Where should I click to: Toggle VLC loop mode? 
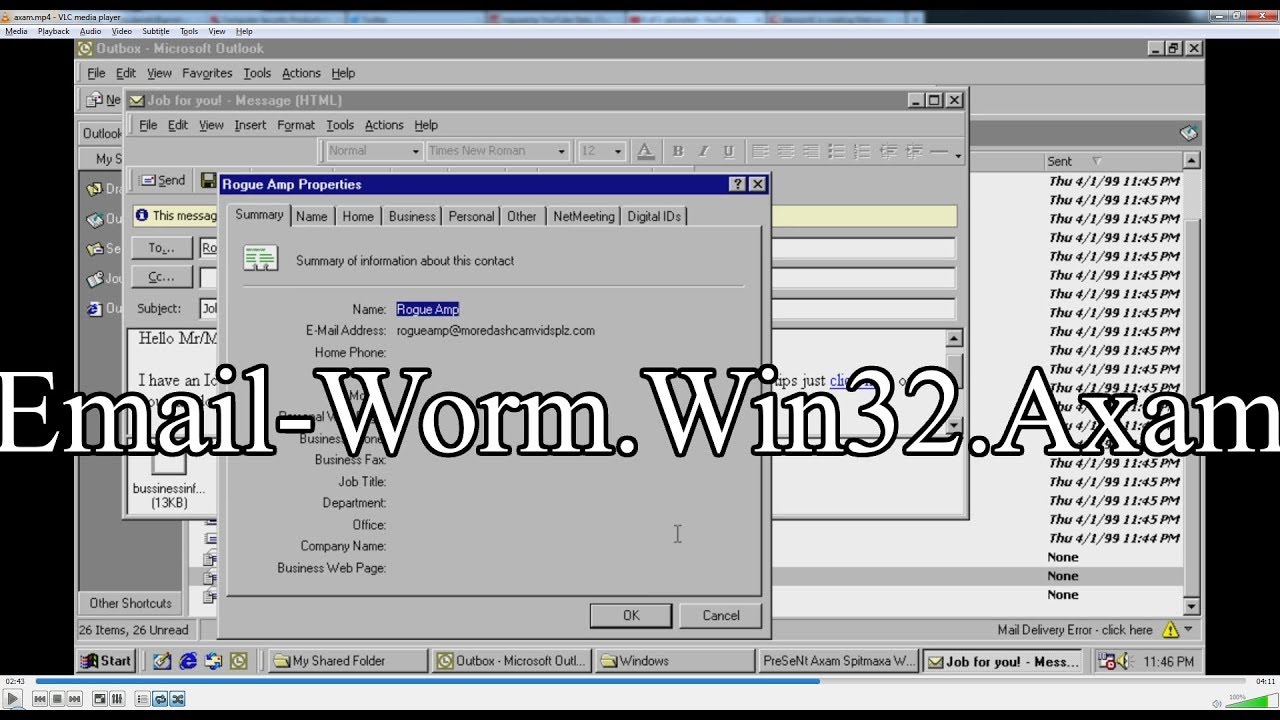tap(160, 699)
